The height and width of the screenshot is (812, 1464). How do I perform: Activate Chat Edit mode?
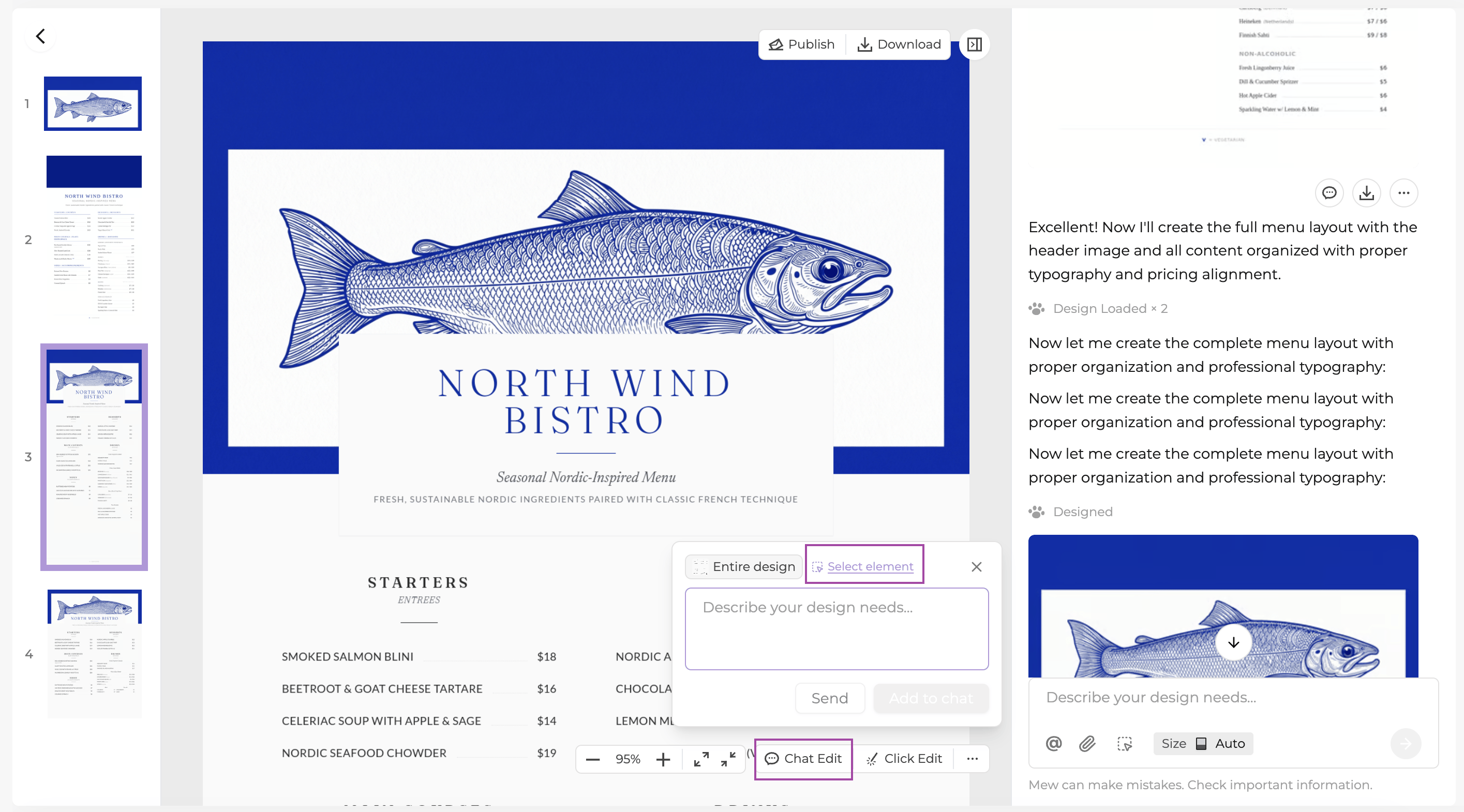[x=803, y=759]
